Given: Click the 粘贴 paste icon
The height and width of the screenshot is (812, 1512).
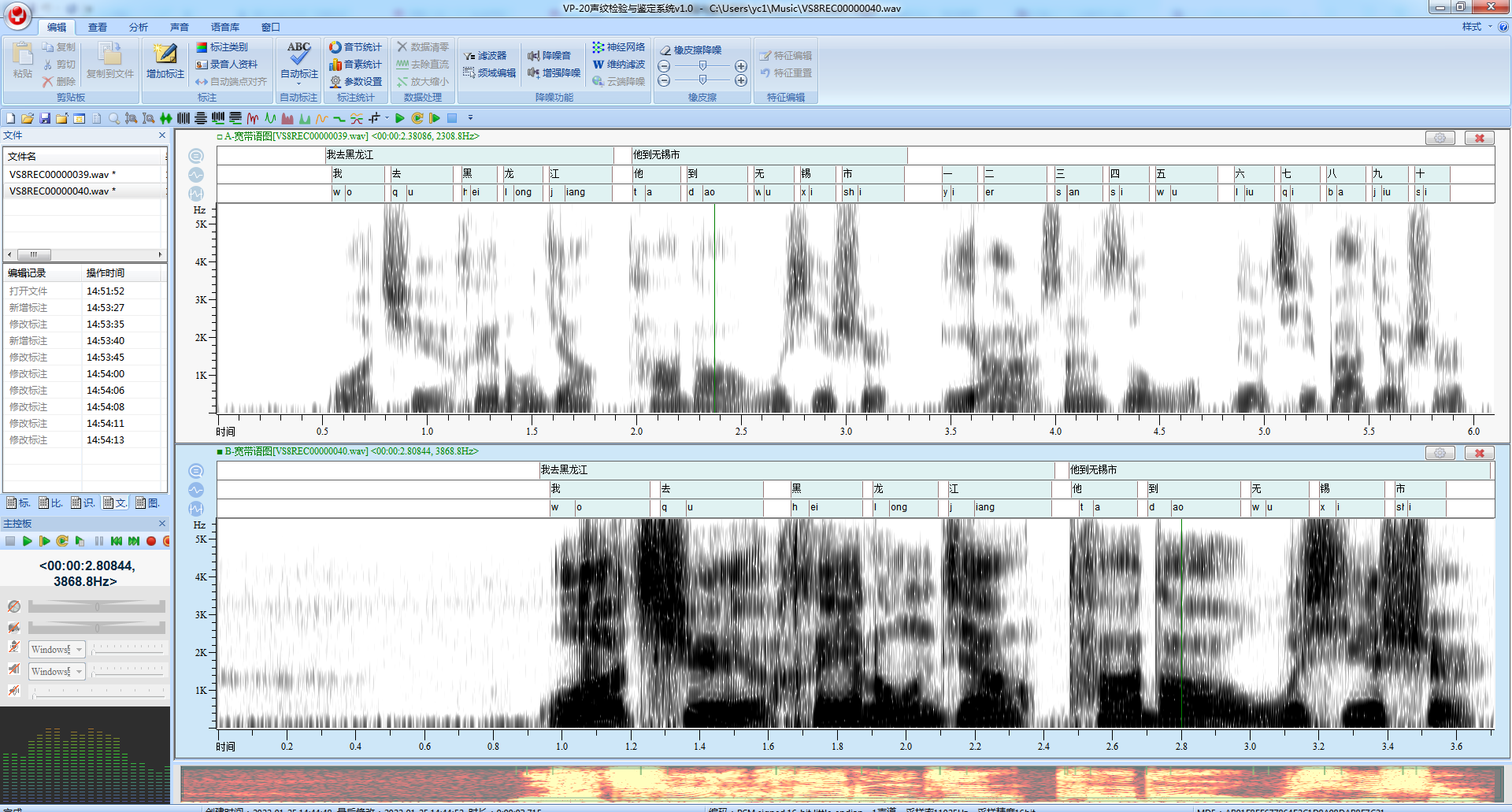Looking at the screenshot, I should (x=23, y=54).
